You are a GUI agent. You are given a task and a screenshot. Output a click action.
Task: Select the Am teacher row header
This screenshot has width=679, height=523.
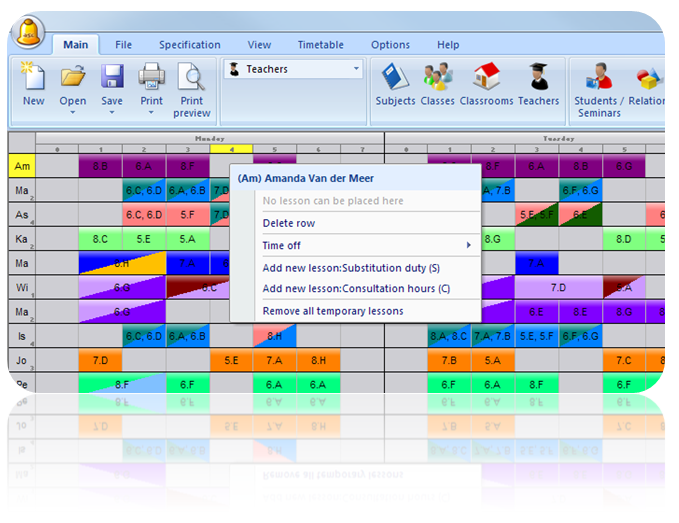click(x=22, y=166)
